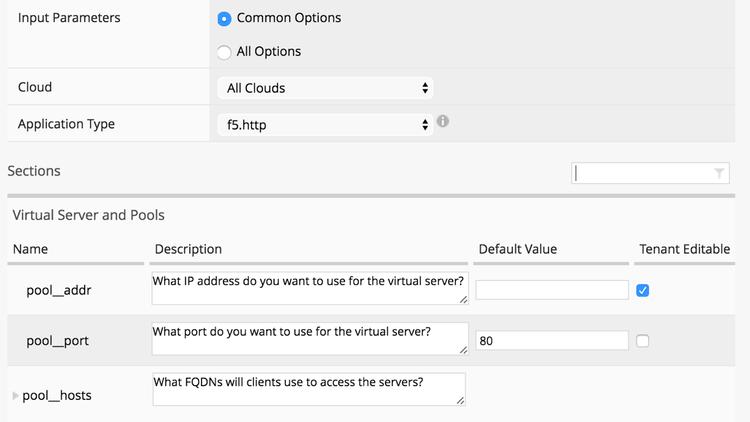Open the Cloud dropdown showing All Clouds
Viewport: 750px width, 422px height.
coord(324,88)
